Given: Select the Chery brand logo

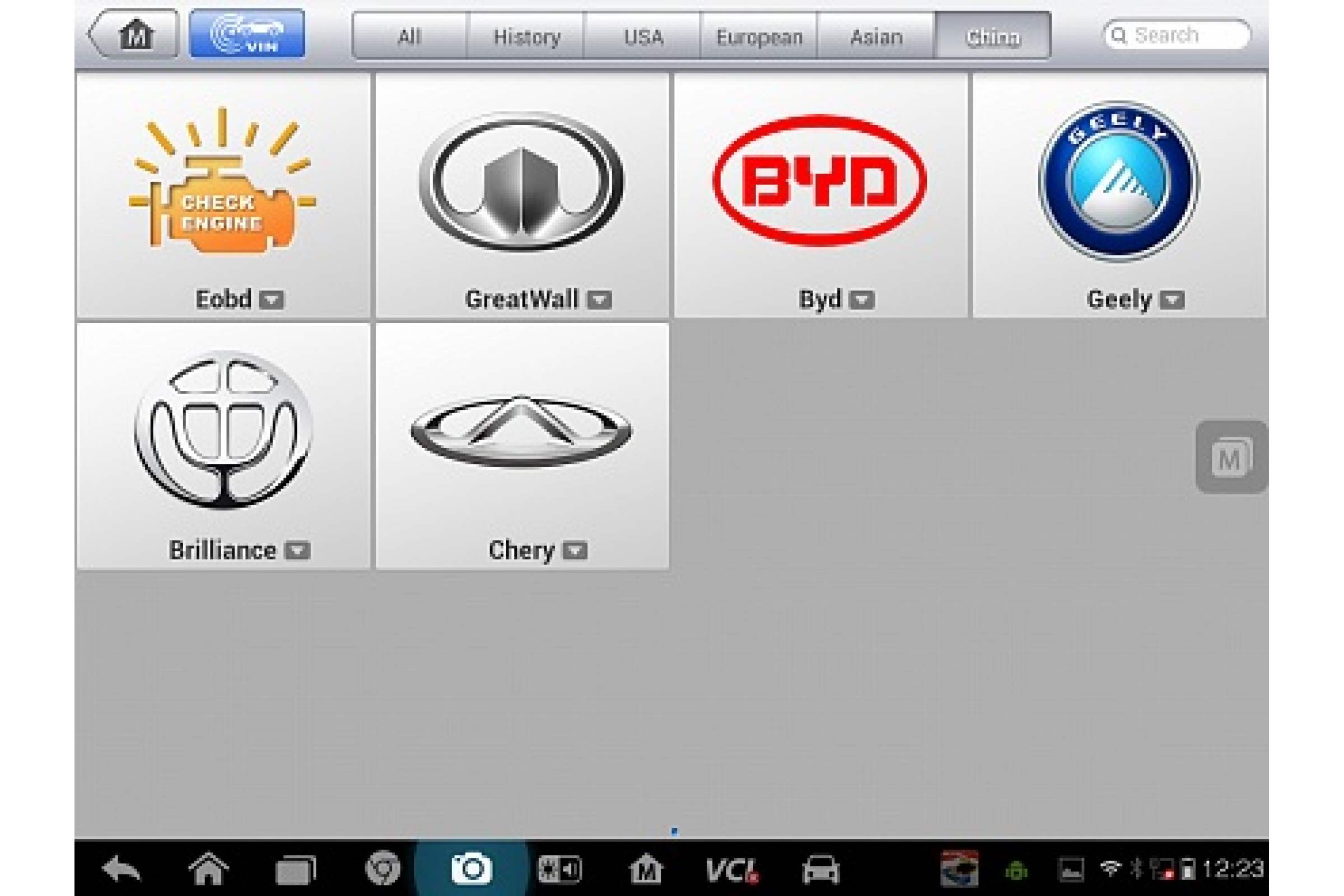Looking at the screenshot, I should point(521,431).
